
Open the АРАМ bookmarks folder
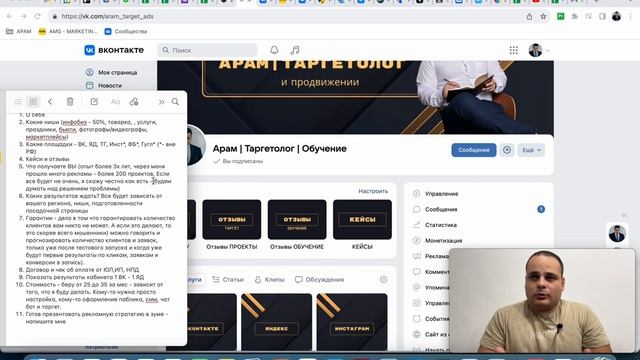pos(19,31)
